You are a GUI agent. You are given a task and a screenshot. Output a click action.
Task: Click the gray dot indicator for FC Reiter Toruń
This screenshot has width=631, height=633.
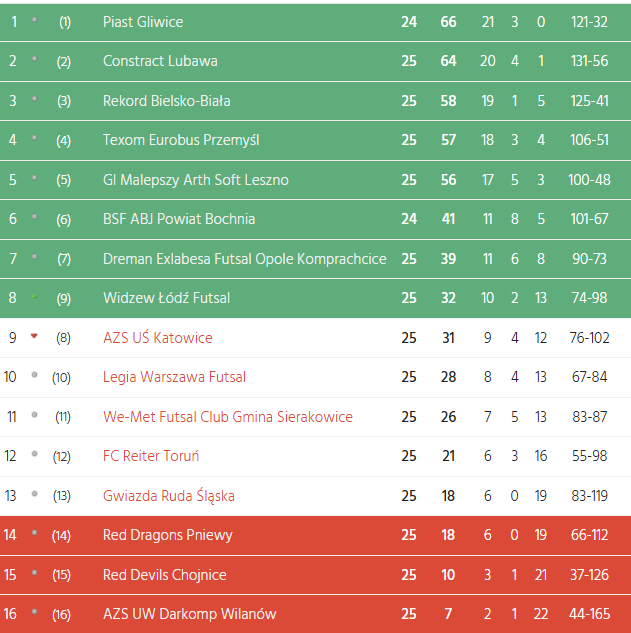click(34, 454)
